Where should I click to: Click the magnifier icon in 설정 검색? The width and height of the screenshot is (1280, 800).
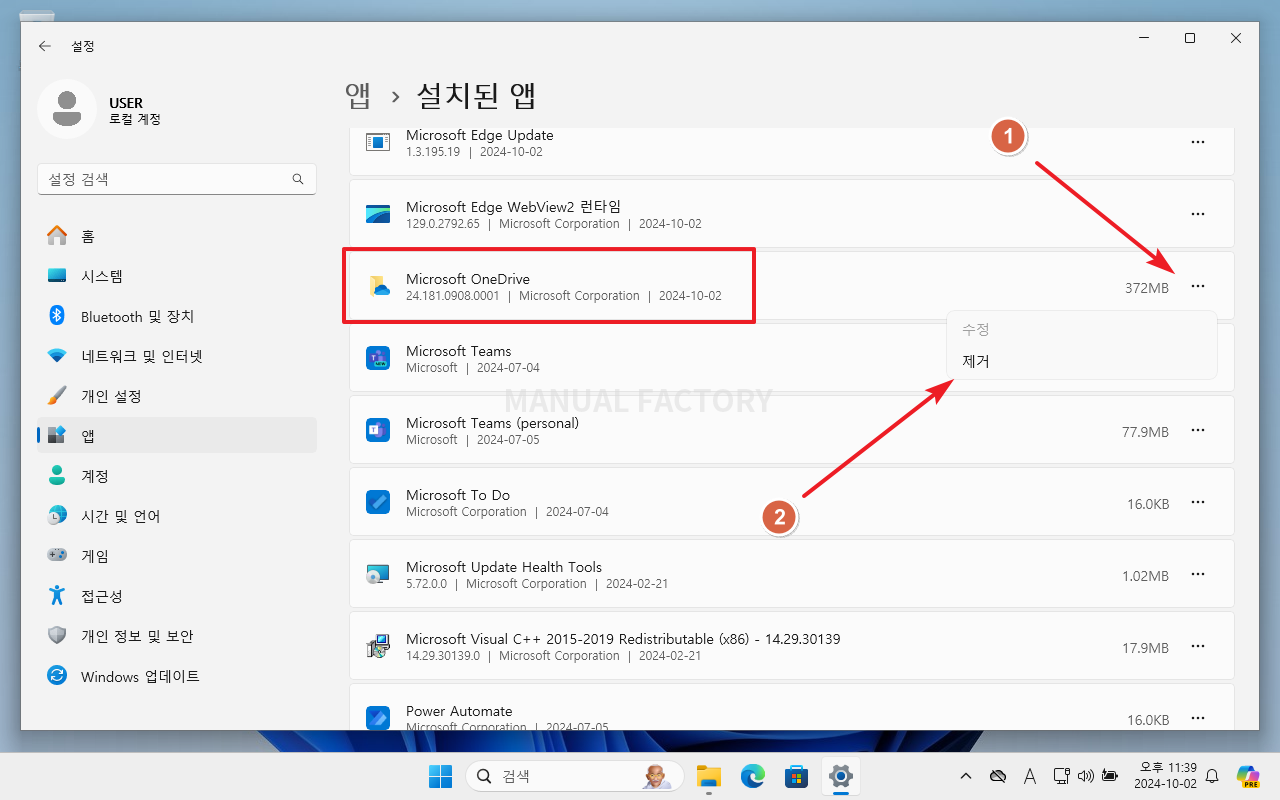pos(298,179)
